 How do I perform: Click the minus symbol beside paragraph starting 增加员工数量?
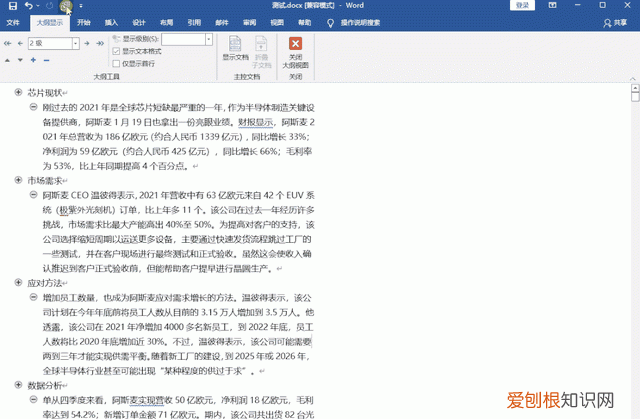(33, 297)
